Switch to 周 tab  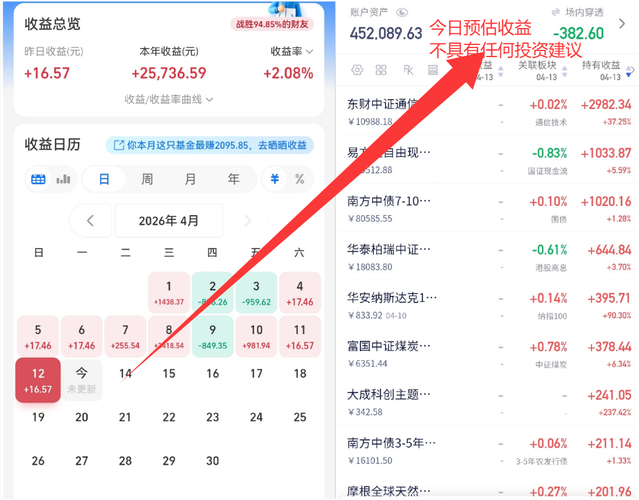147,179
